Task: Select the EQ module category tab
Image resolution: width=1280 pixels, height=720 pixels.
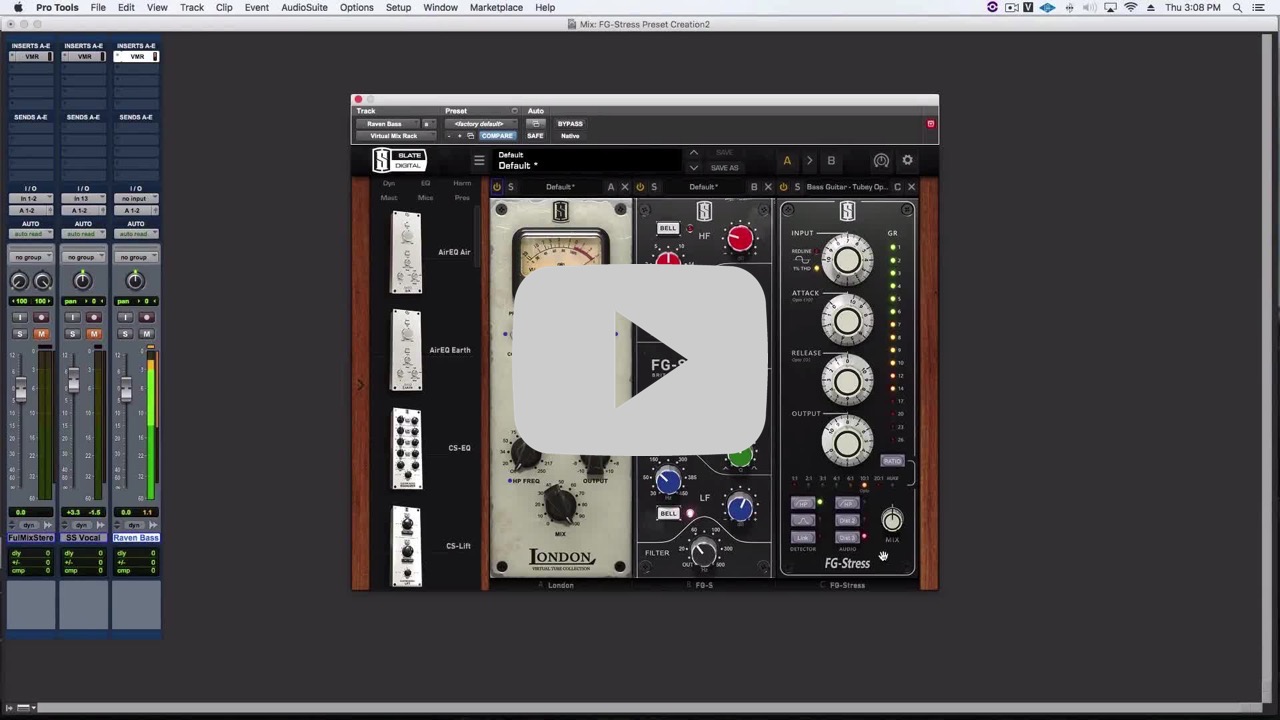Action: [x=425, y=183]
